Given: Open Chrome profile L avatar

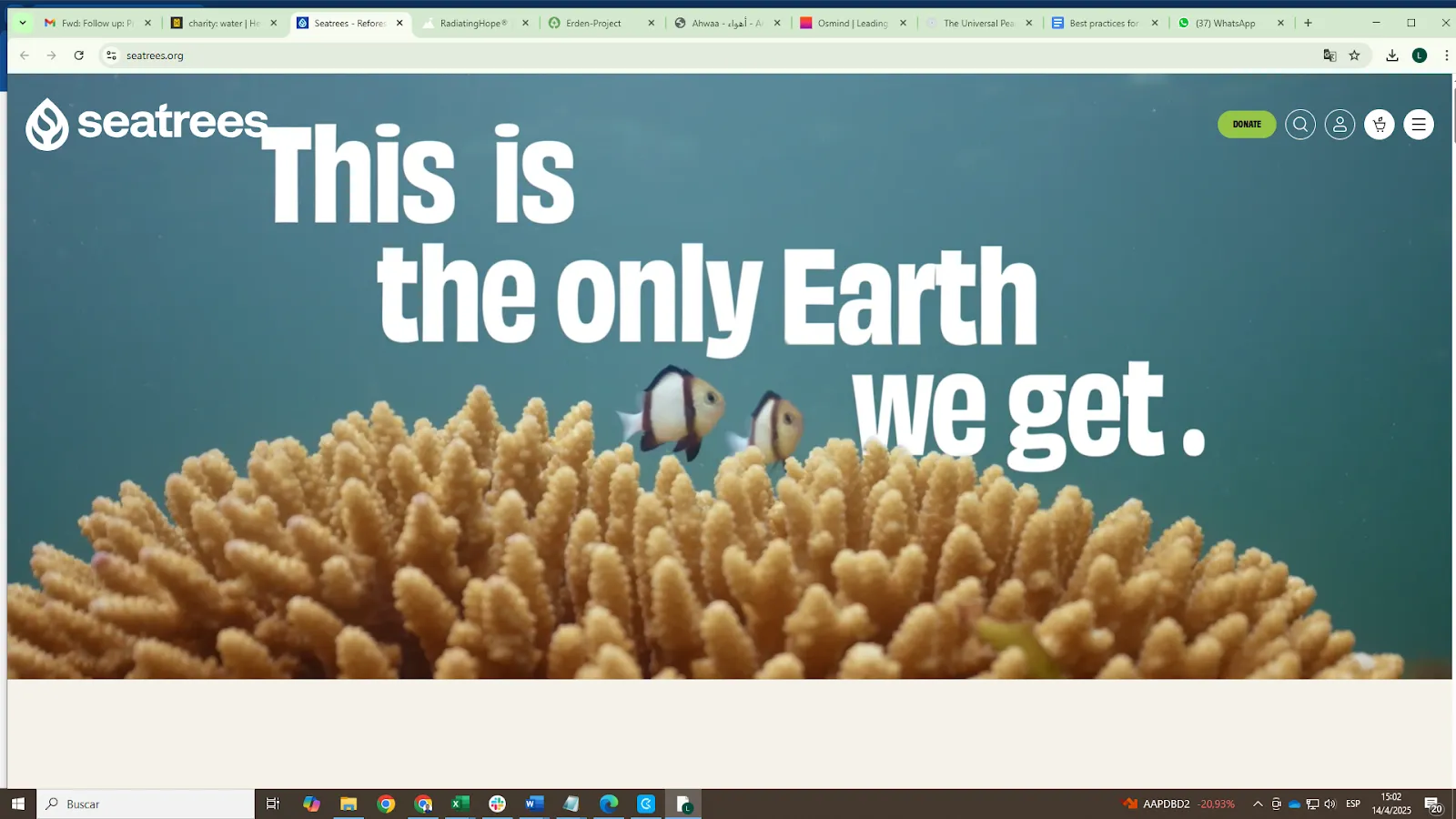Looking at the screenshot, I should point(1420,56).
